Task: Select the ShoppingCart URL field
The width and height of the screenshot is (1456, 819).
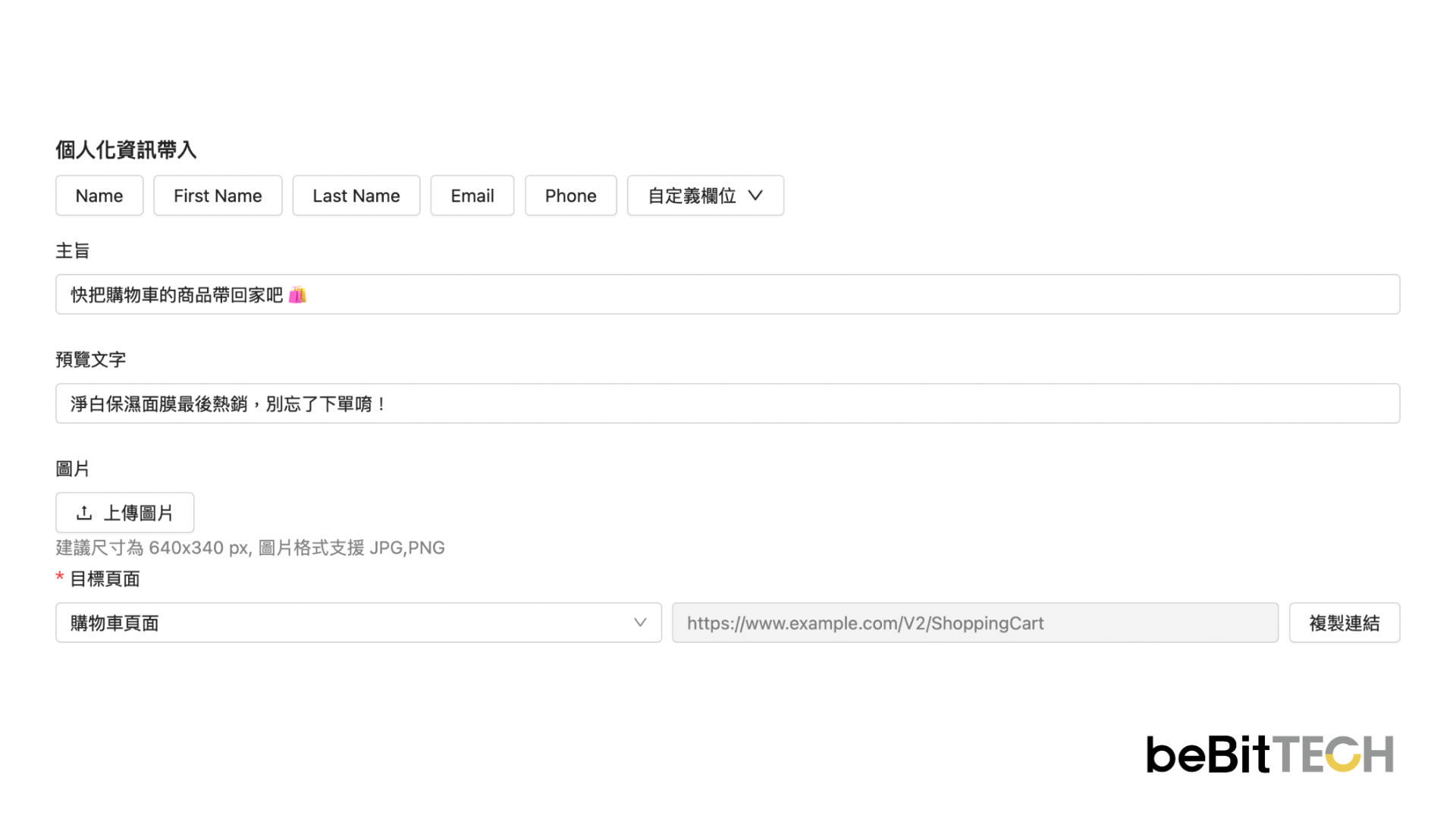Action: coord(974,623)
